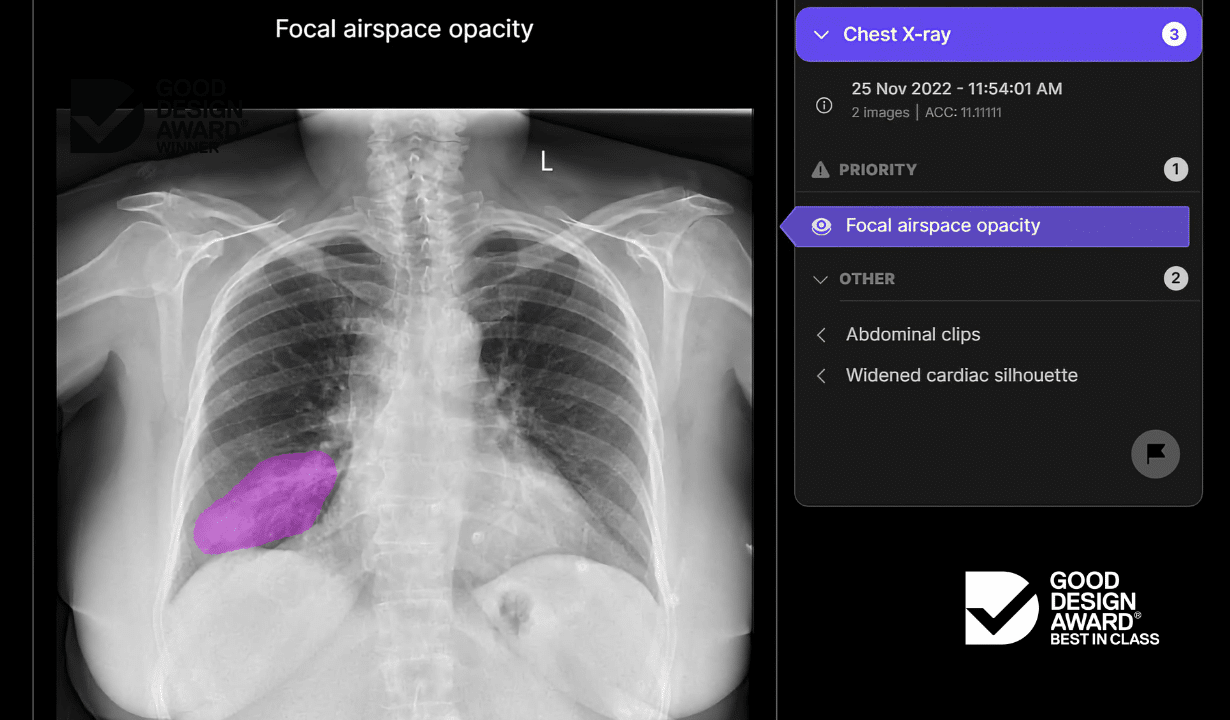
Task: Select the Abdominal clips finding
Action: tap(913, 335)
